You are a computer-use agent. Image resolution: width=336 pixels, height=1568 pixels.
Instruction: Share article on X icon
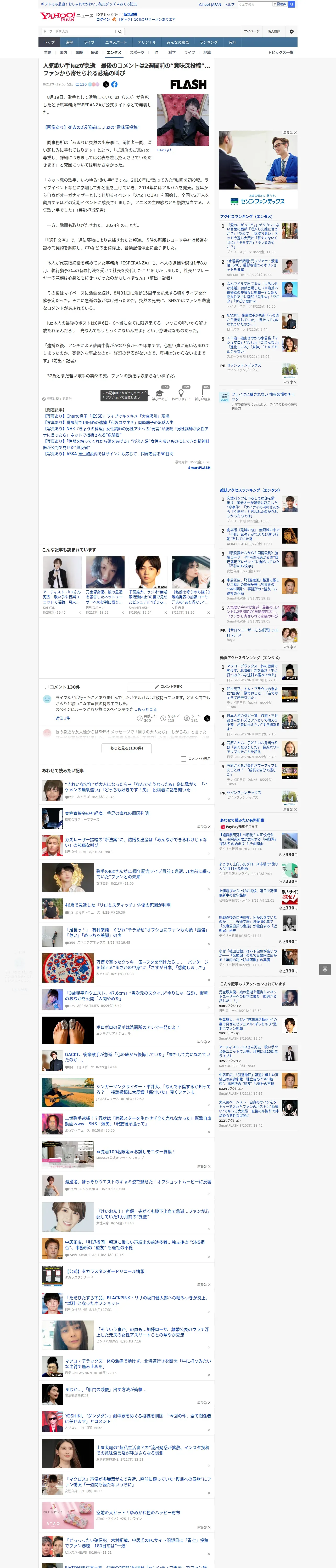[105, 85]
